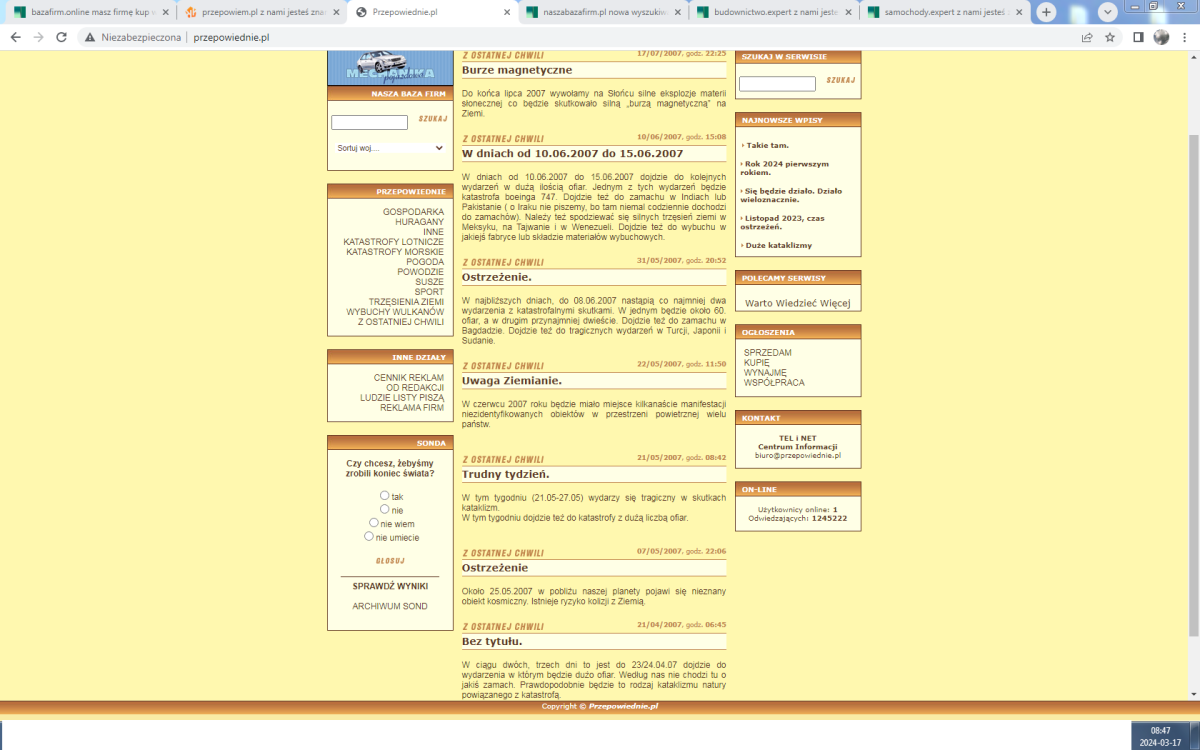Viewport: 1200px width, 750px height.
Task: Open the browser side panel icon
Action: pos(1138,37)
